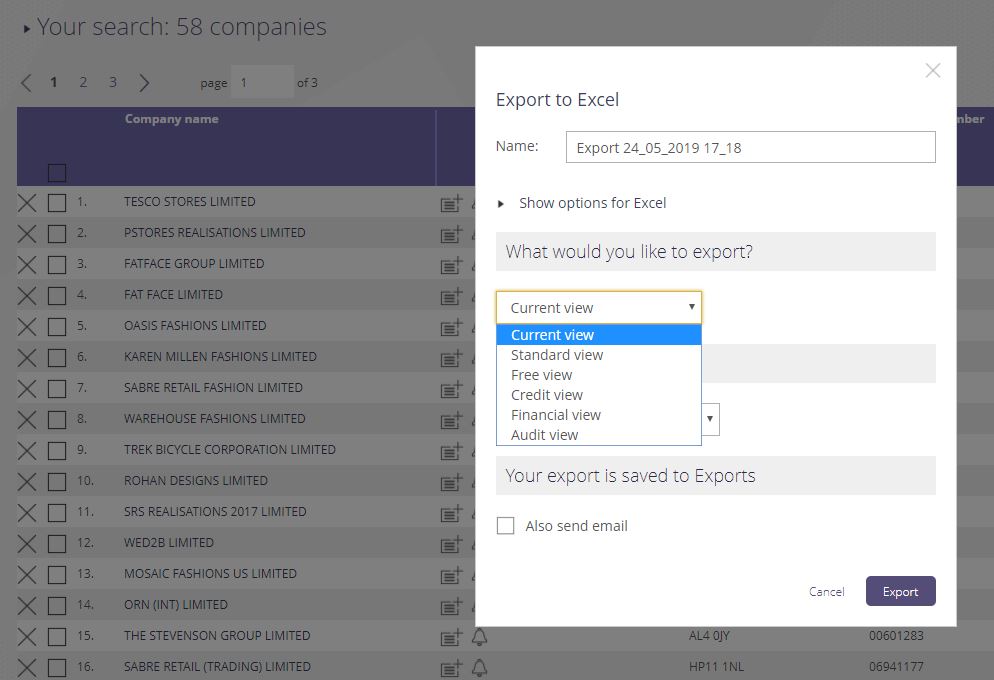
Task: Enable the Also send email checkbox
Action: 506,526
